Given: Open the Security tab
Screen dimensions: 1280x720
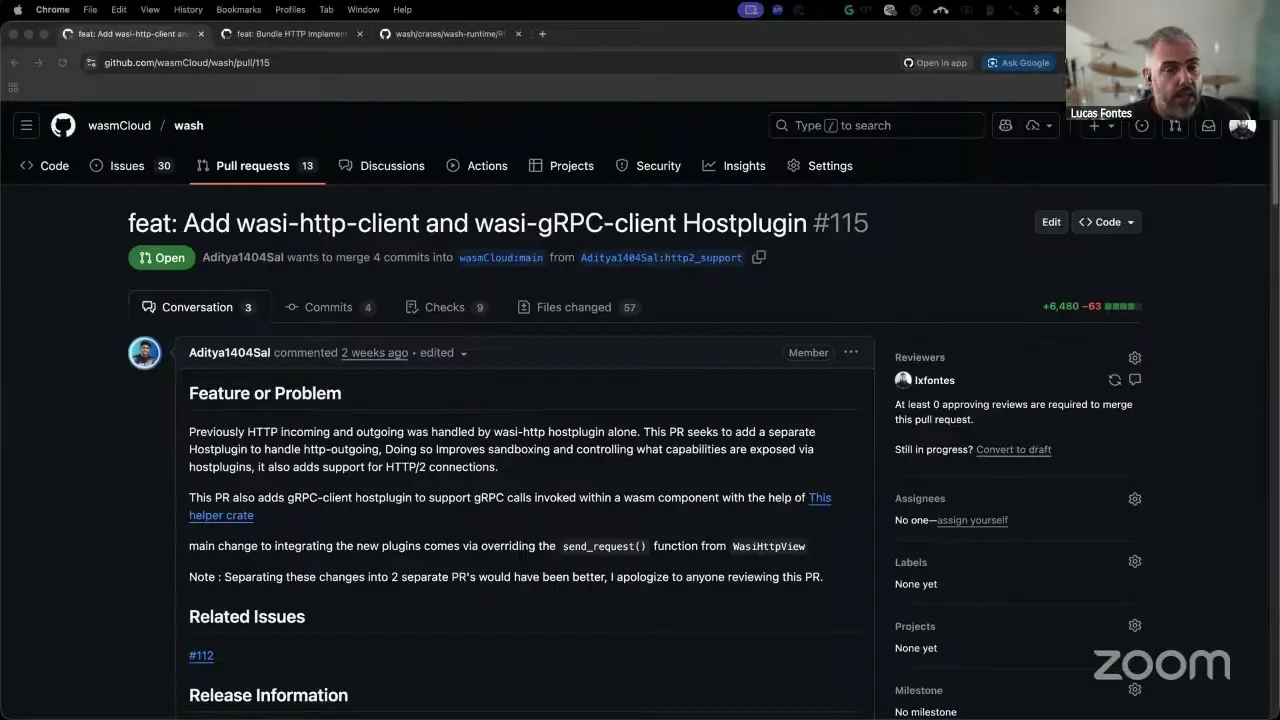Looking at the screenshot, I should pyautogui.click(x=648, y=166).
